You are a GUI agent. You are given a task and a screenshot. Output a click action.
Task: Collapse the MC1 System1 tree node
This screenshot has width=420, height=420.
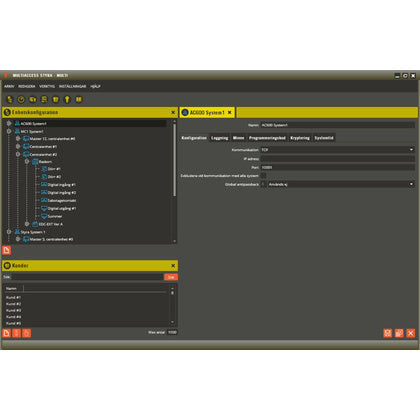pyautogui.click(x=9, y=131)
